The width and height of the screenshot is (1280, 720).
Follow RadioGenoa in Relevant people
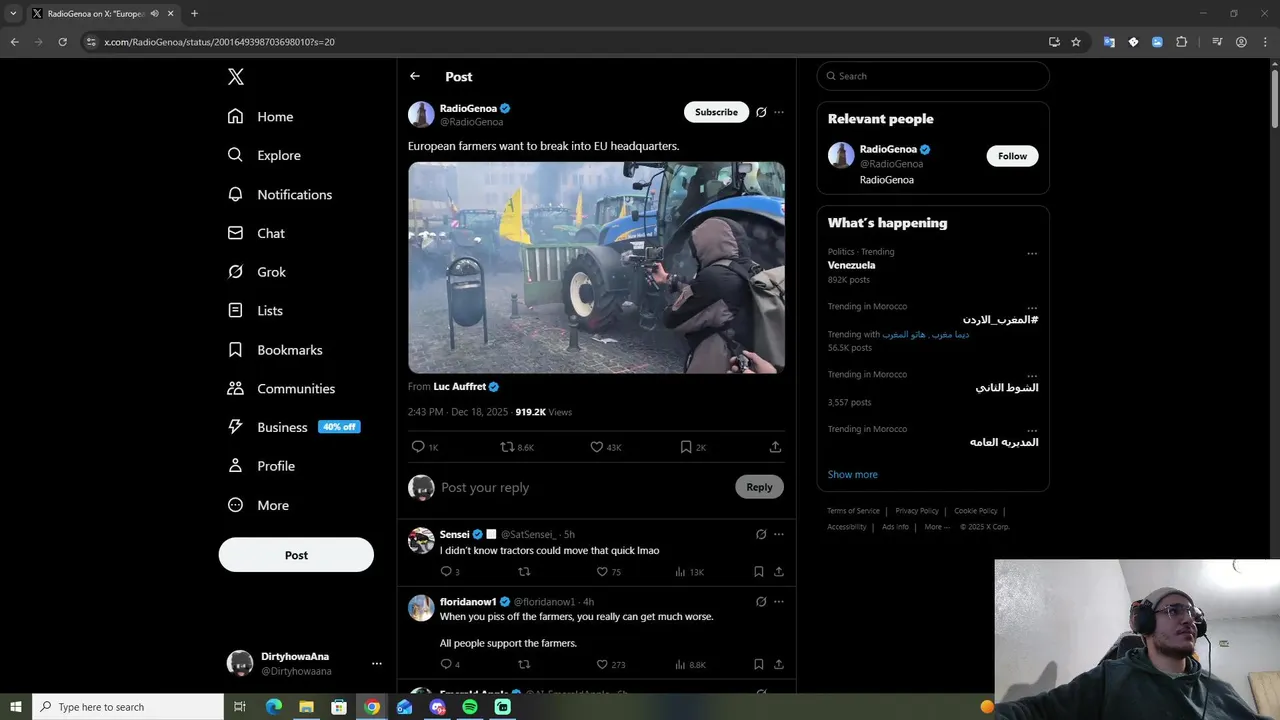tap(1012, 156)
